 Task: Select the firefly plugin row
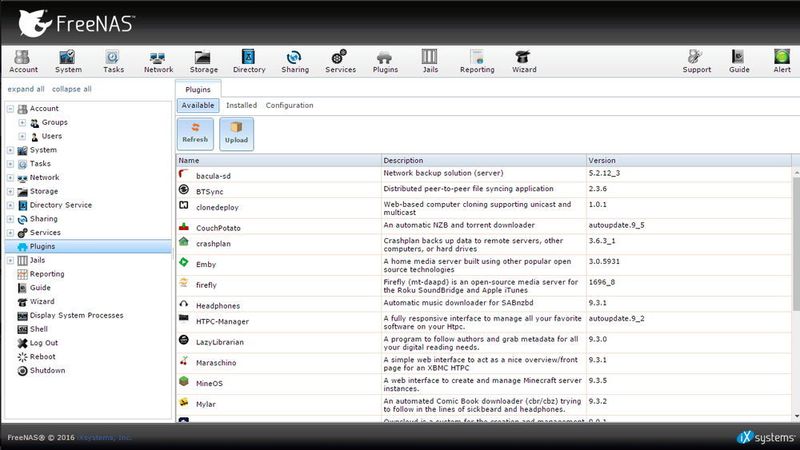[484, 286]
